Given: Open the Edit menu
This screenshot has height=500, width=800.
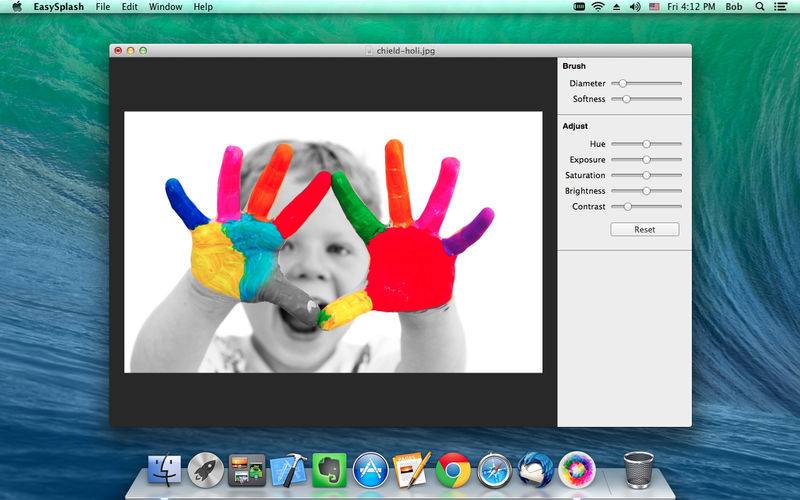Looking at the screenshot, I should tap(130, 7).
